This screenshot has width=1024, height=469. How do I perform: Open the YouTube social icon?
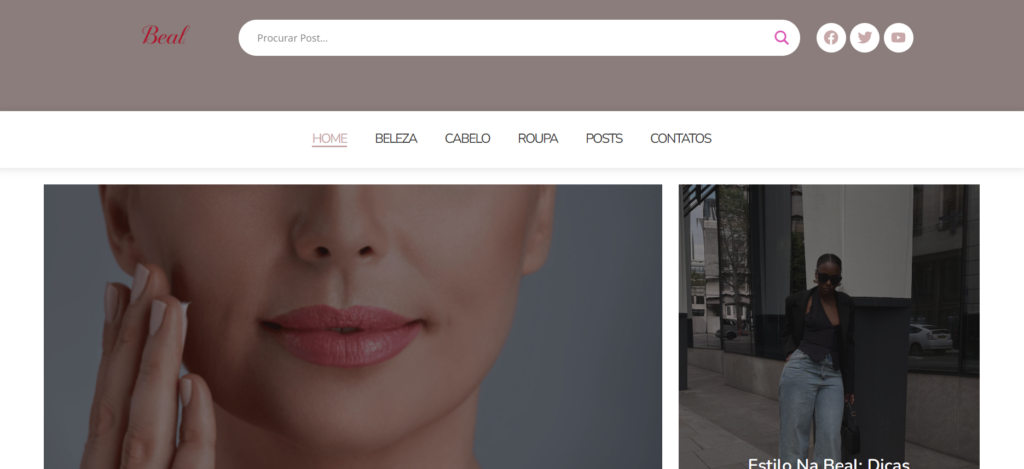point(898,38)
